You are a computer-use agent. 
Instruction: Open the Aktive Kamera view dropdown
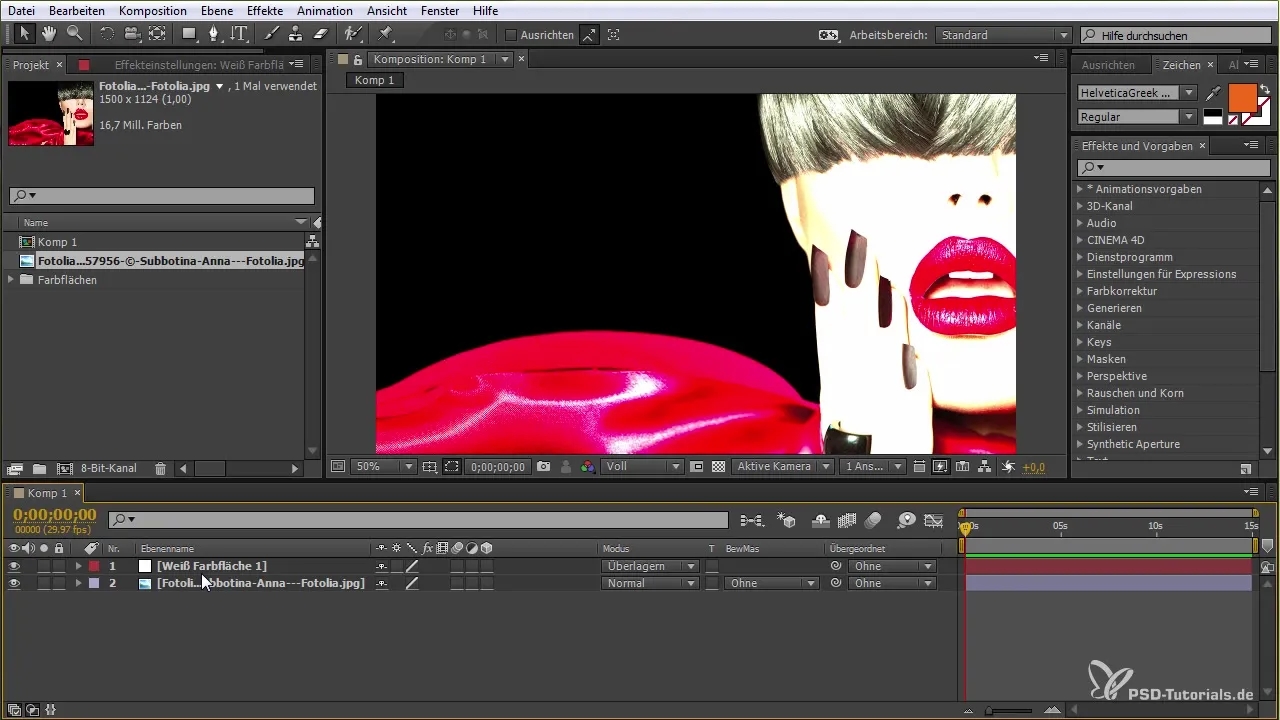click(x=783, y=467)
